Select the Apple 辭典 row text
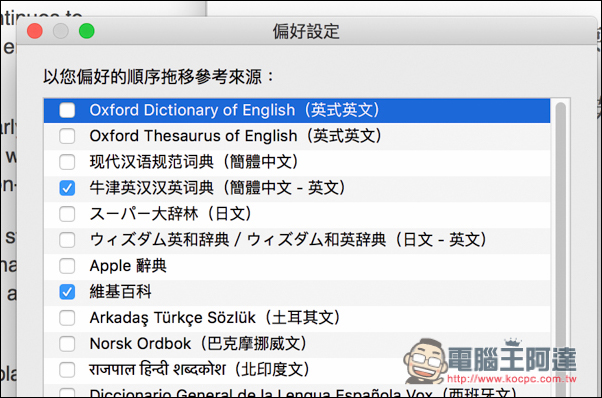The height and width of the screenshot is (398, 602). [128, 266]
